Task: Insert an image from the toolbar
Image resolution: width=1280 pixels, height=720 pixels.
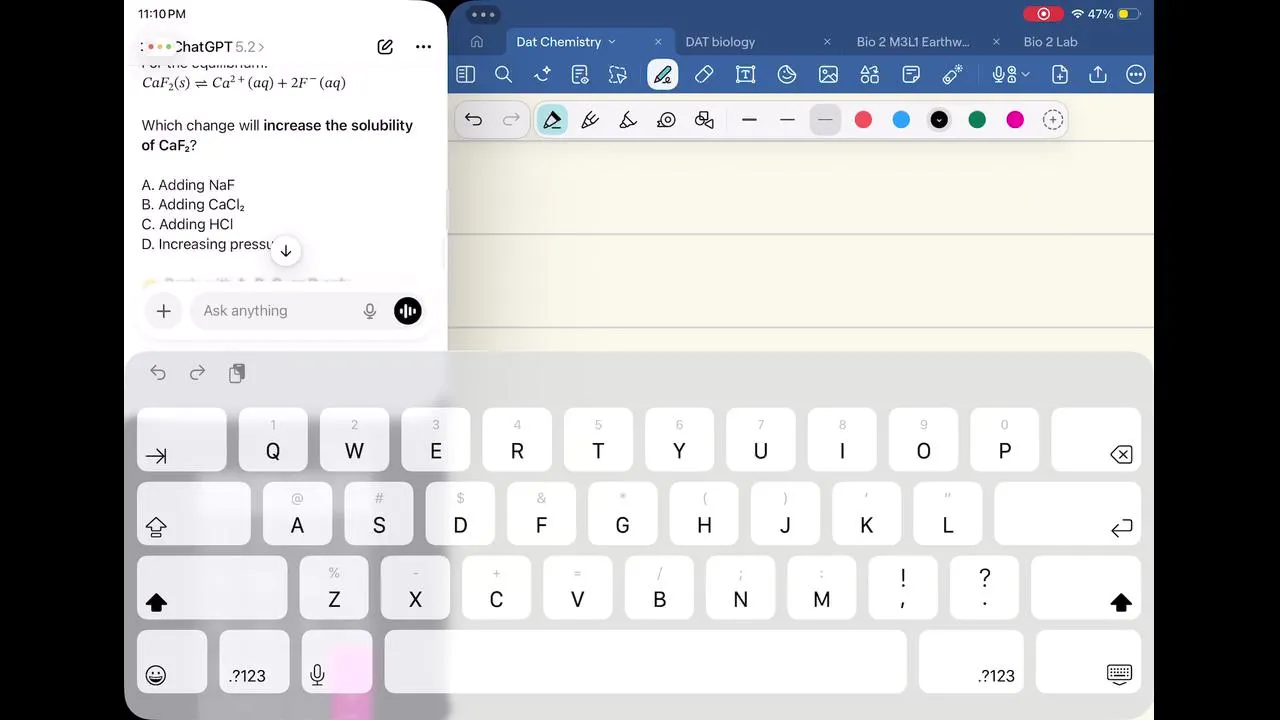Action: (828, 75)
